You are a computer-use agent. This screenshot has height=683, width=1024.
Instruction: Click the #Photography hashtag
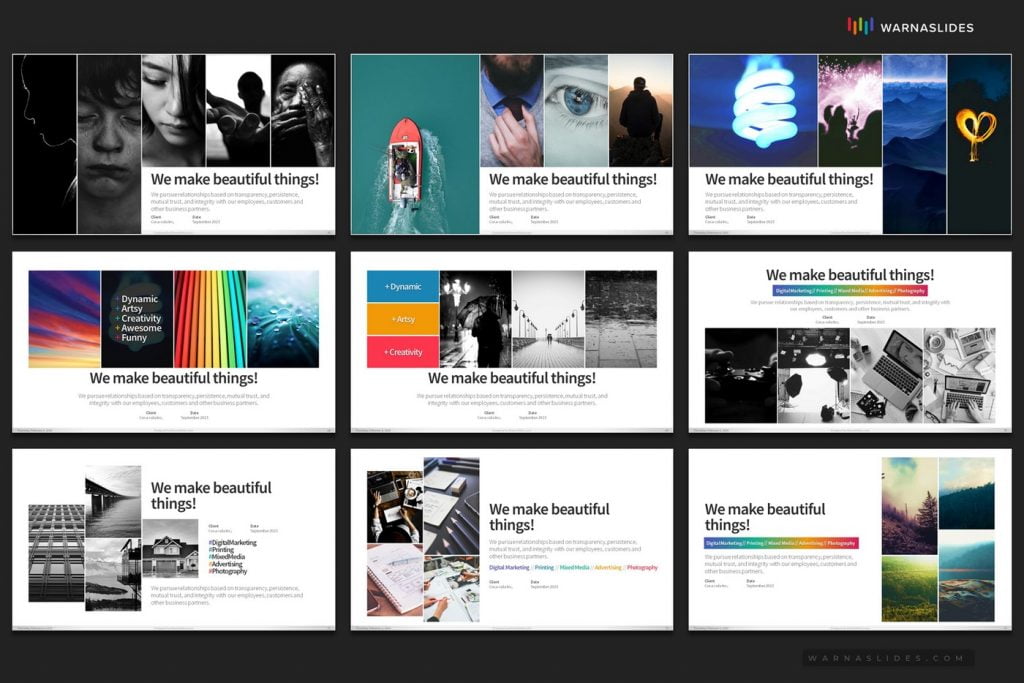[229, 571]
